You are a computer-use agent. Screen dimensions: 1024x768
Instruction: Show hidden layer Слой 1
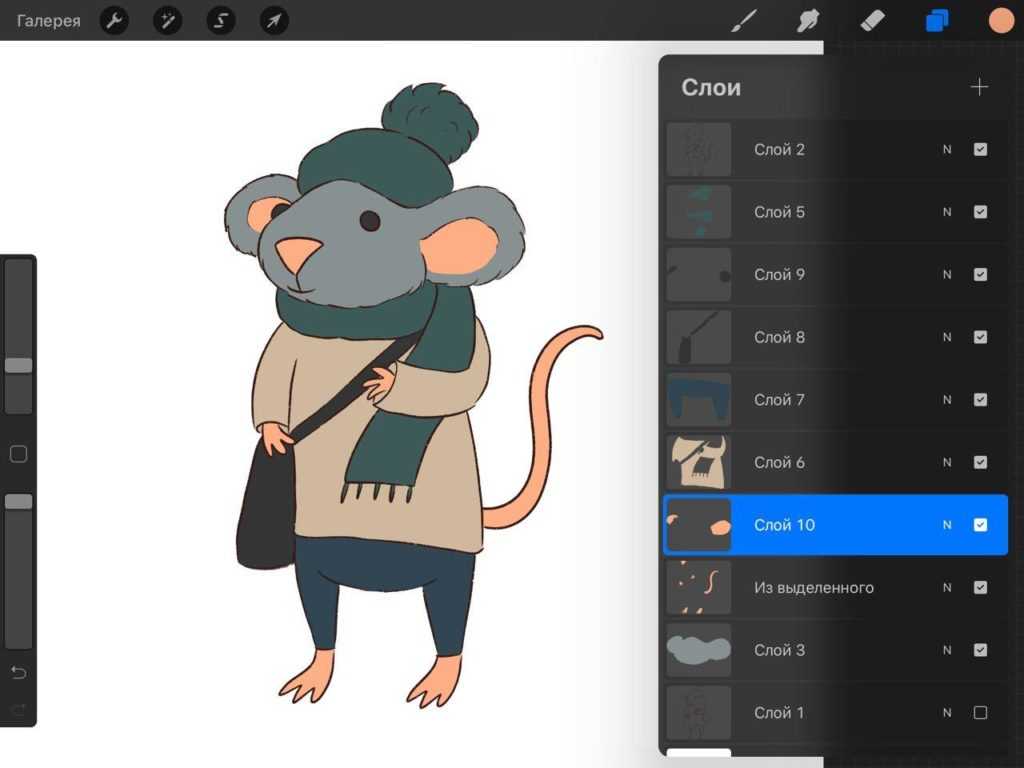[x=980, y=713]
